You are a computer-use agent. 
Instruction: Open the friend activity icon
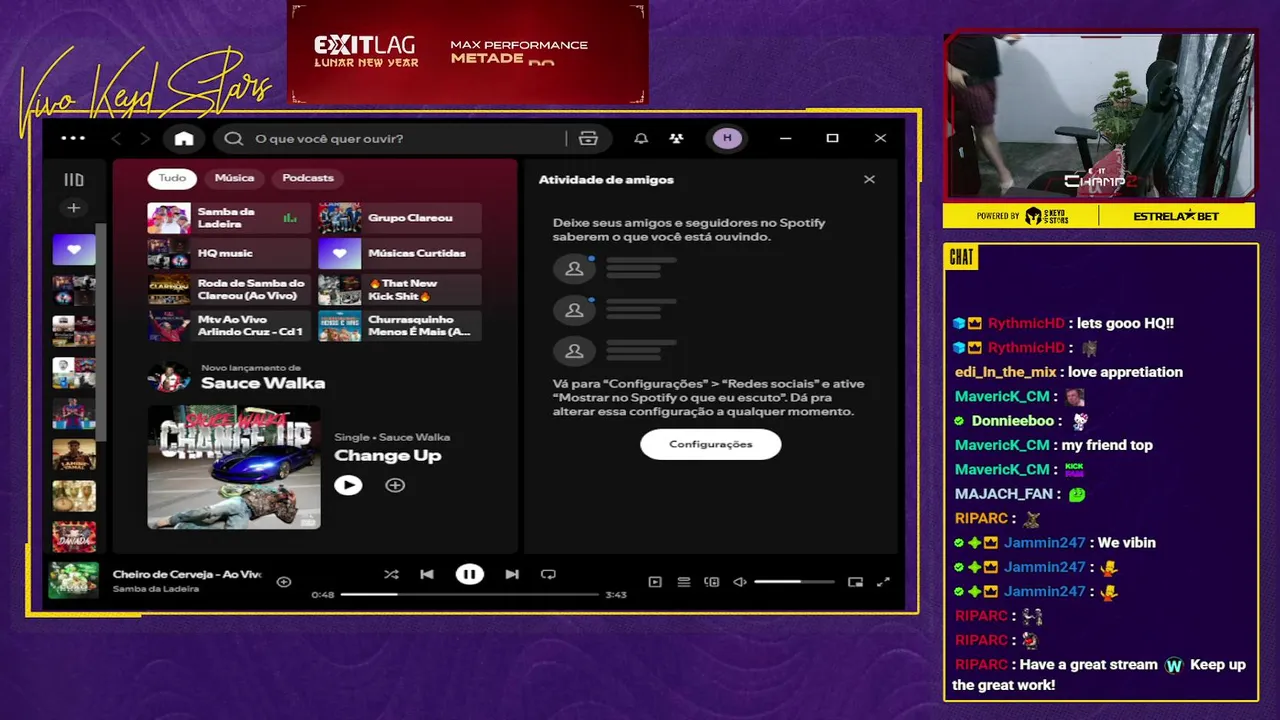[677, 138]
